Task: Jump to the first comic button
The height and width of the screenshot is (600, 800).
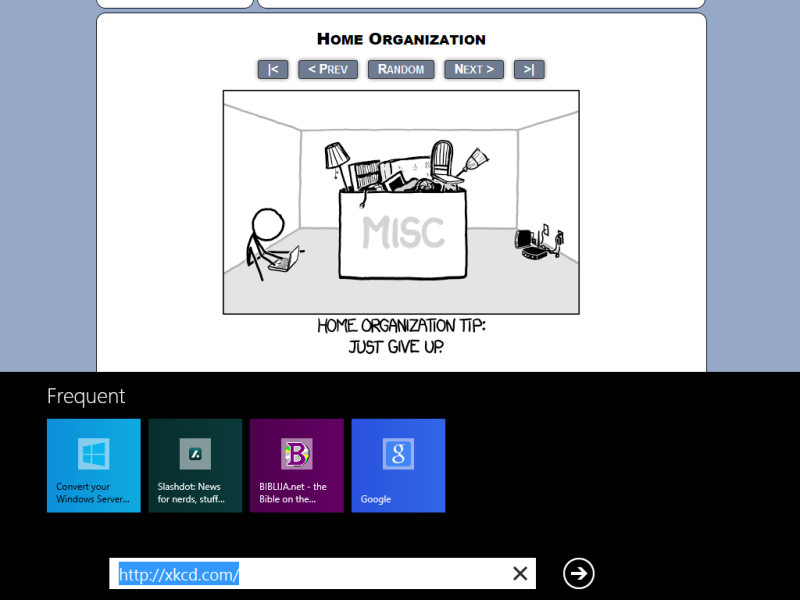Action: click(273, 69)
